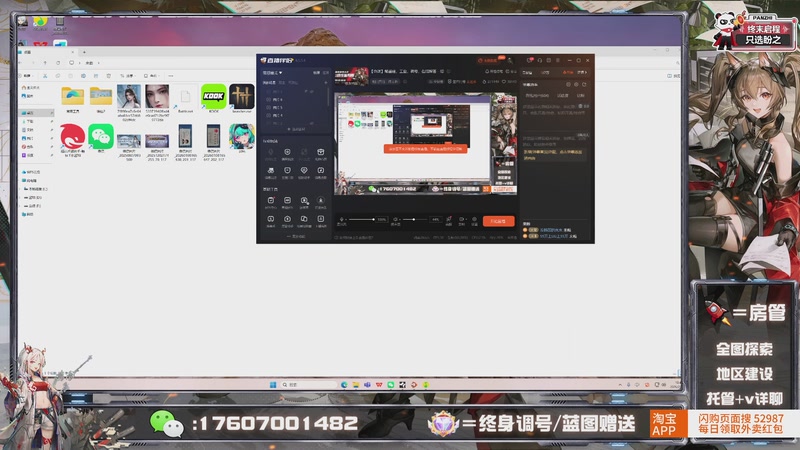Viewport: 800px width, 450px height.
Task: Click the scissors Cut icon in Explorer toolbar
Action: (x=45, y=76)
